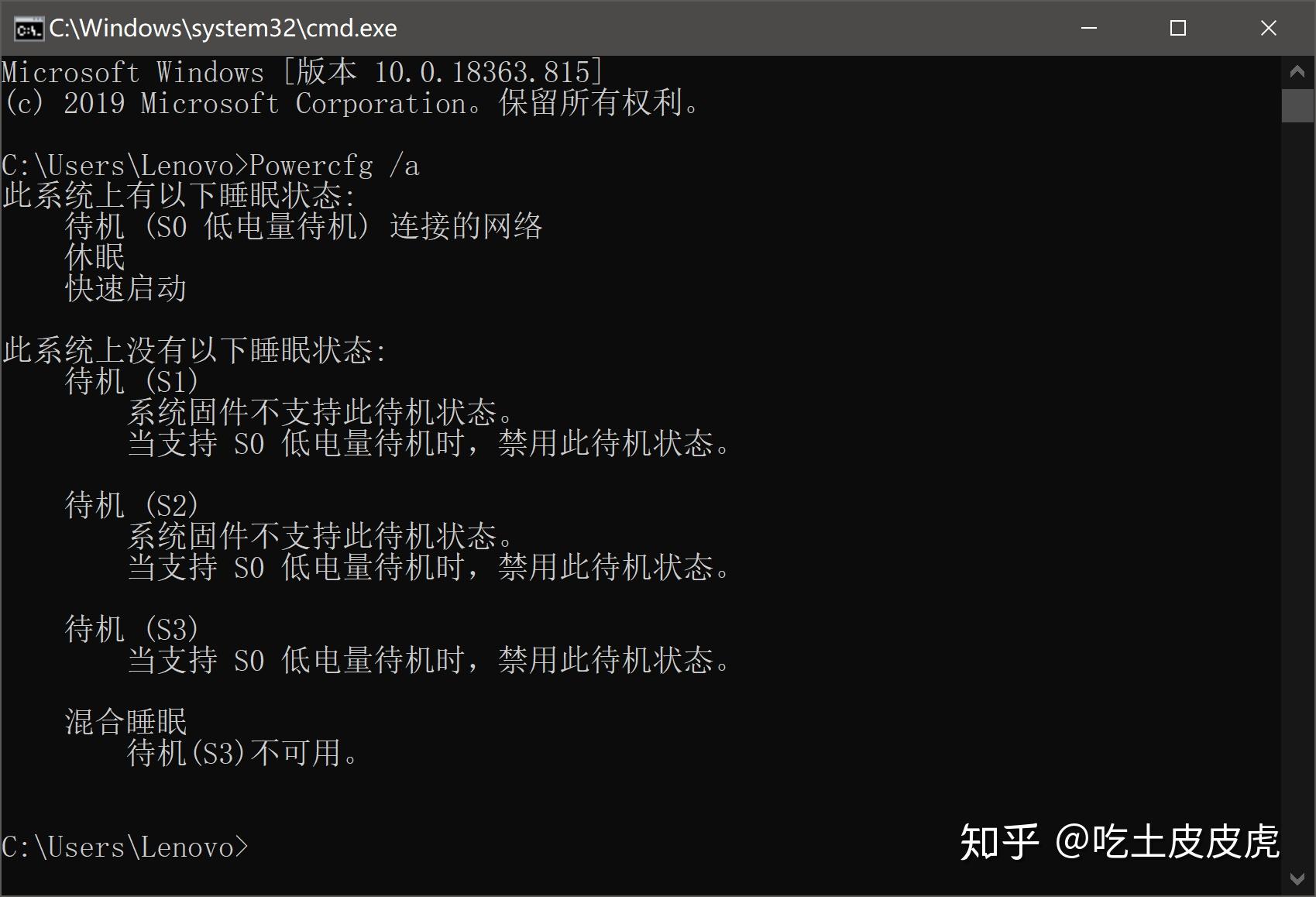Click the Microsoft Windows version line
The height and width of the screenshot is (897, 1316).
tap(302, 72)
